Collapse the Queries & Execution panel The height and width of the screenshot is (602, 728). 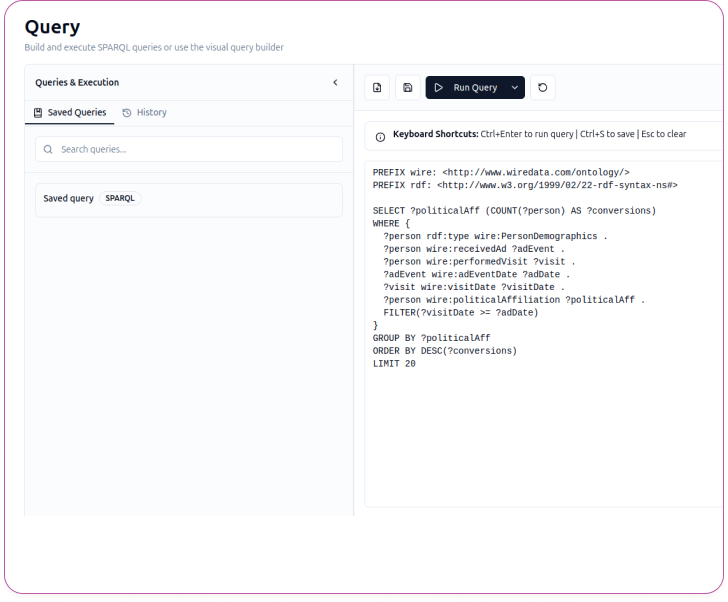click(x=335, y=83)
